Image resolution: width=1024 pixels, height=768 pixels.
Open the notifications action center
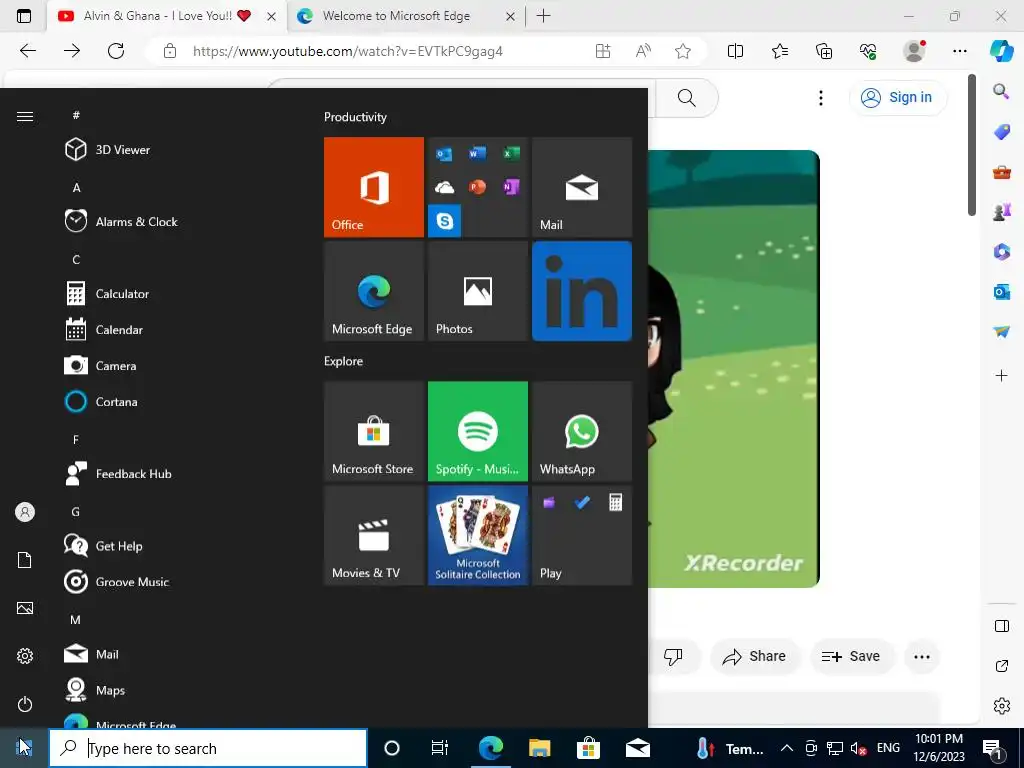[993, 748]
